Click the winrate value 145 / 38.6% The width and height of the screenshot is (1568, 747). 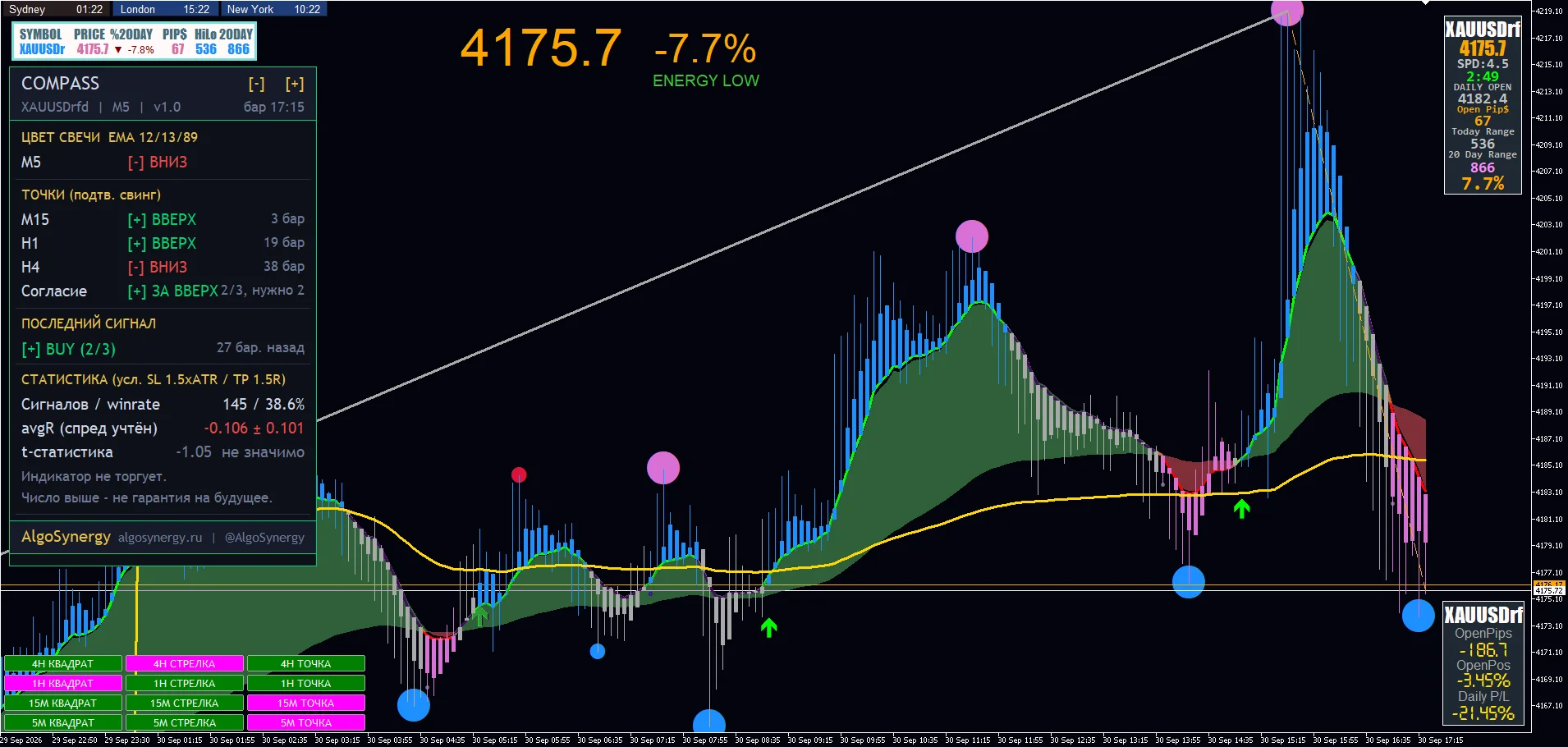click(264, 404)
